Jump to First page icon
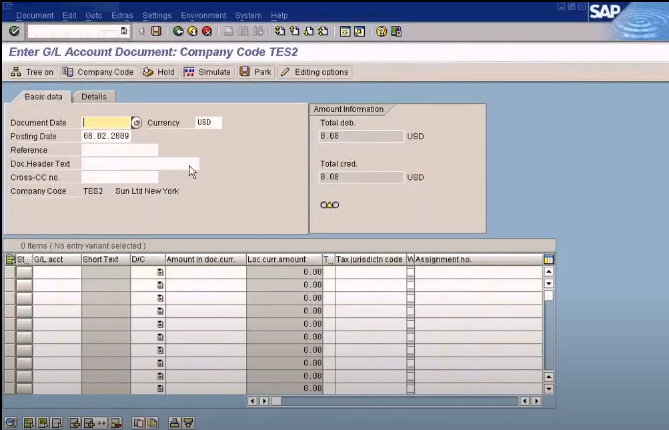The image size is (669, 430). (x=279, y=31)
